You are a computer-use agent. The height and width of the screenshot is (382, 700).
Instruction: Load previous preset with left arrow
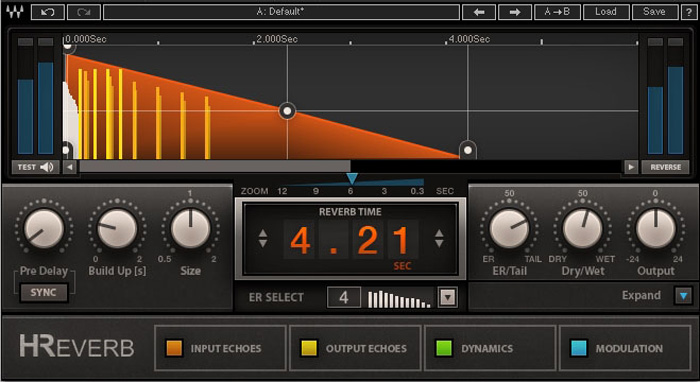[x=479, y=12]
